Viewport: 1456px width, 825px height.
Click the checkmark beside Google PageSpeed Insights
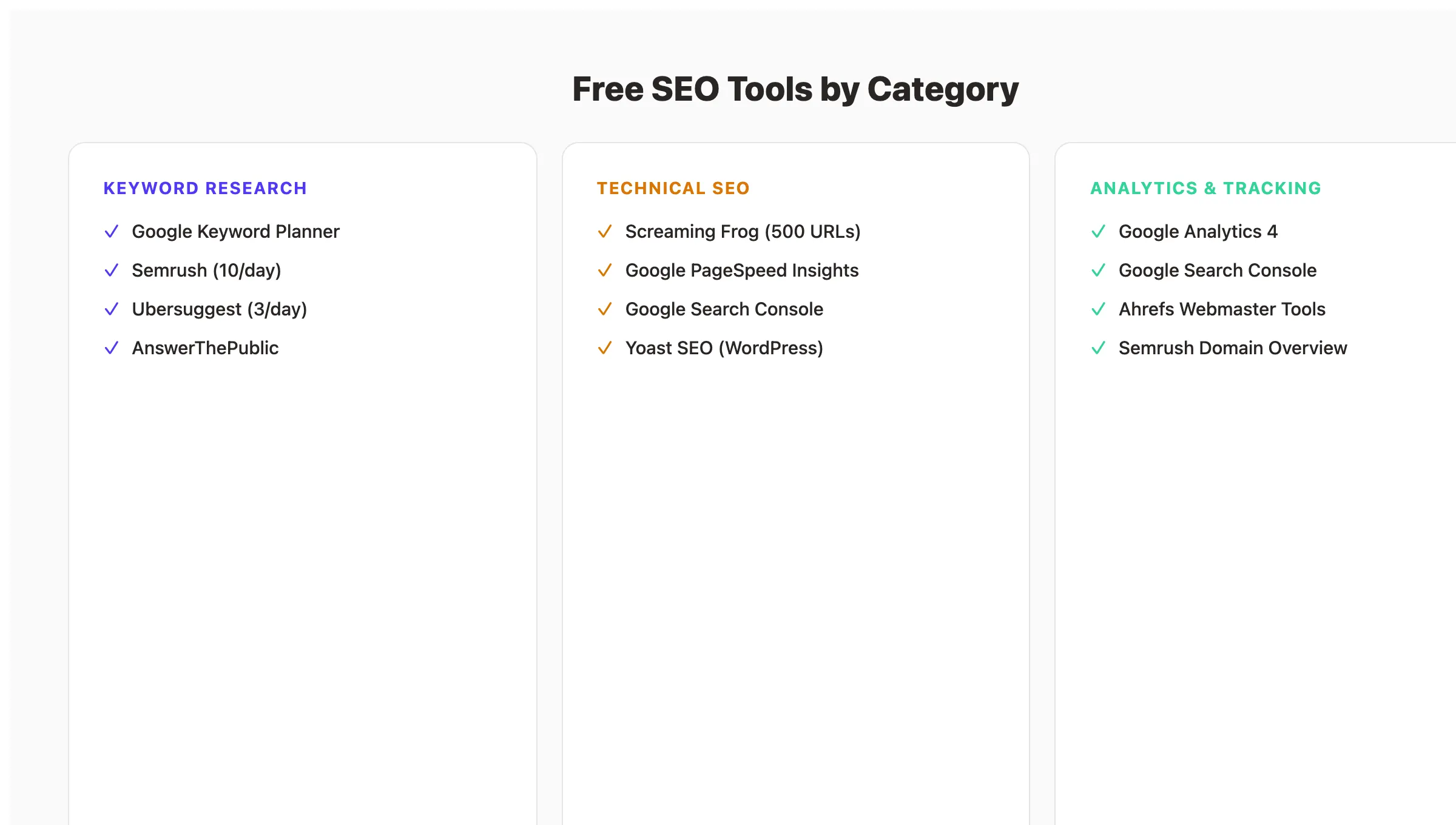(605, 270)
